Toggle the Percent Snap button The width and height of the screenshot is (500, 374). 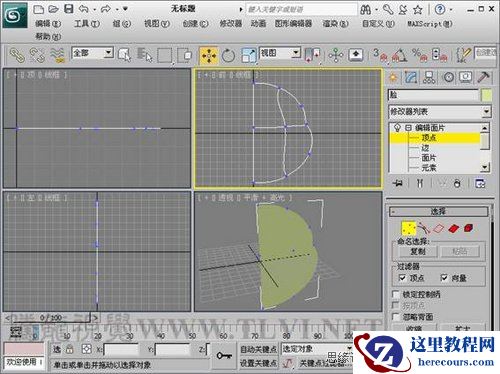tap(419, 55)
